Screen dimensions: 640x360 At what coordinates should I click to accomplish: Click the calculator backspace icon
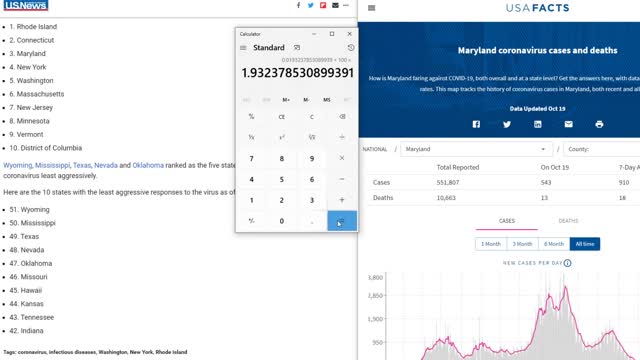(342, 117)
